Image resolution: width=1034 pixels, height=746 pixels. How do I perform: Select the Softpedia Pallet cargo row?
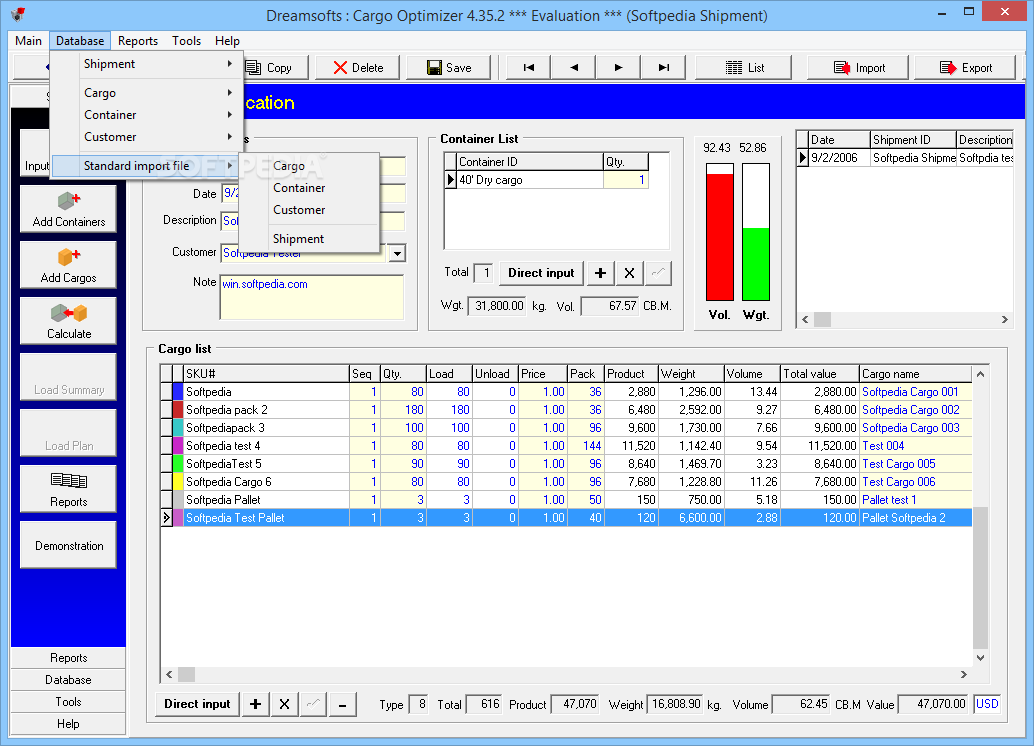566,500
